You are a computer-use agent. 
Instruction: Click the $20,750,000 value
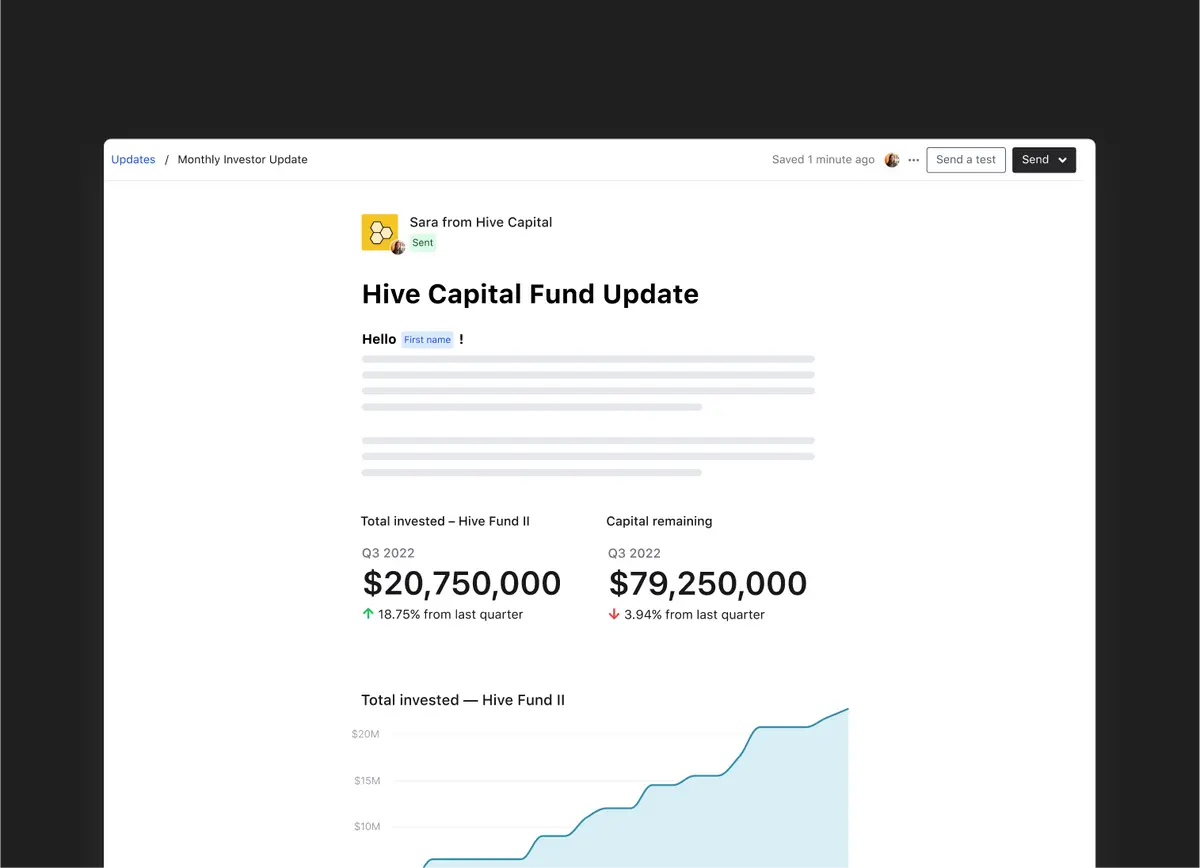[462, 583]
